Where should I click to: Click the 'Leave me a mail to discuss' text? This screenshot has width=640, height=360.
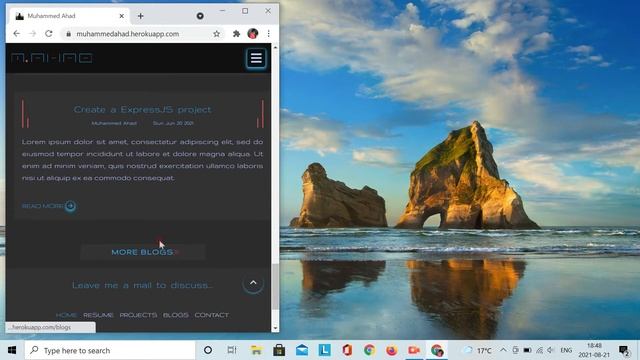[x=142, y=285]
